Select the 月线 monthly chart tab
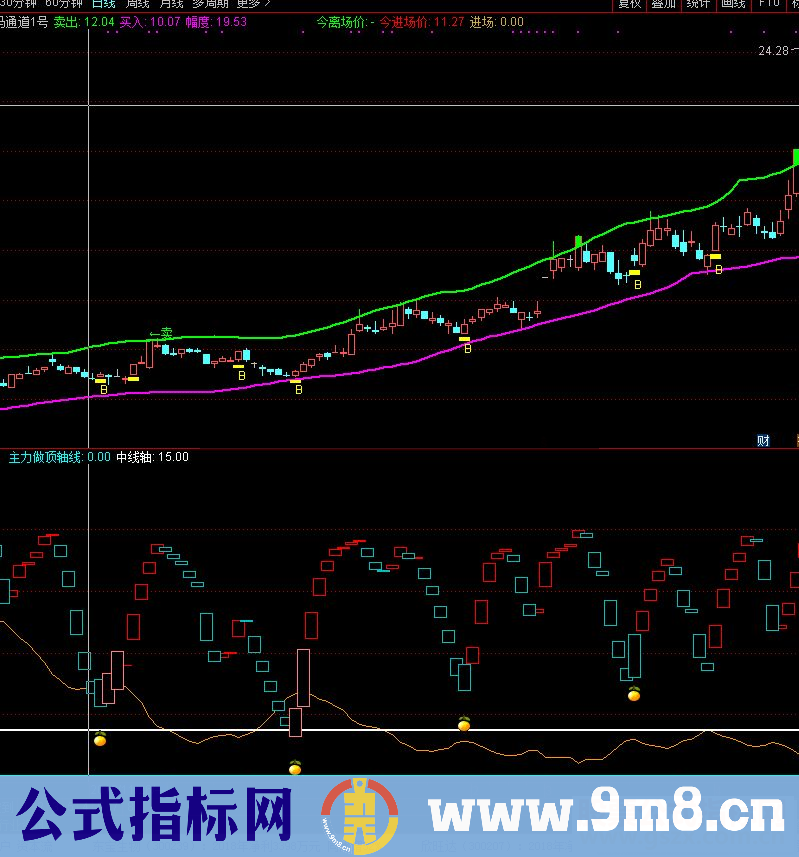This screenshot has width=799, height=857. point(171,4)
